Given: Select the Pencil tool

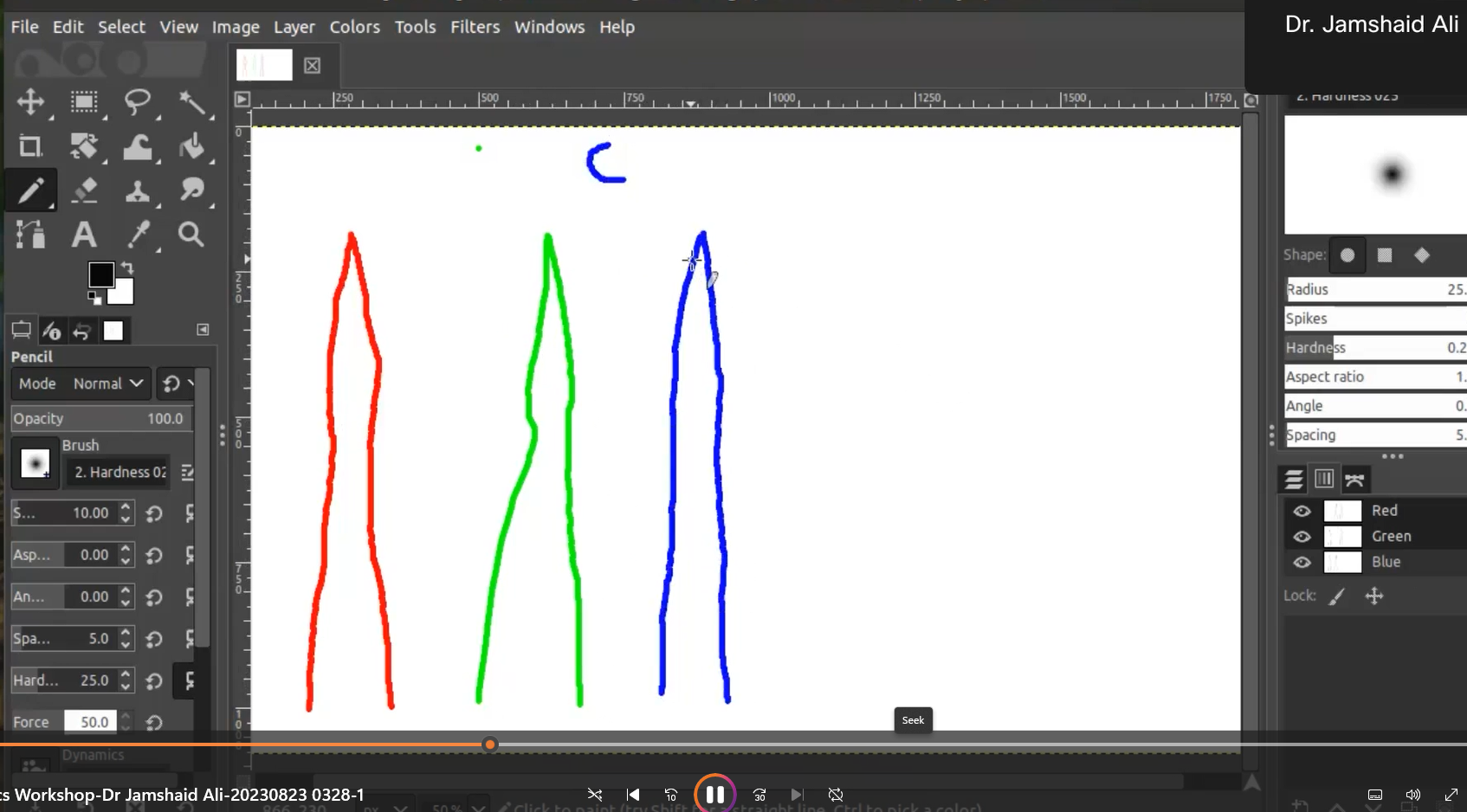Looking at the screenshot, I should (x=30, y=190).
